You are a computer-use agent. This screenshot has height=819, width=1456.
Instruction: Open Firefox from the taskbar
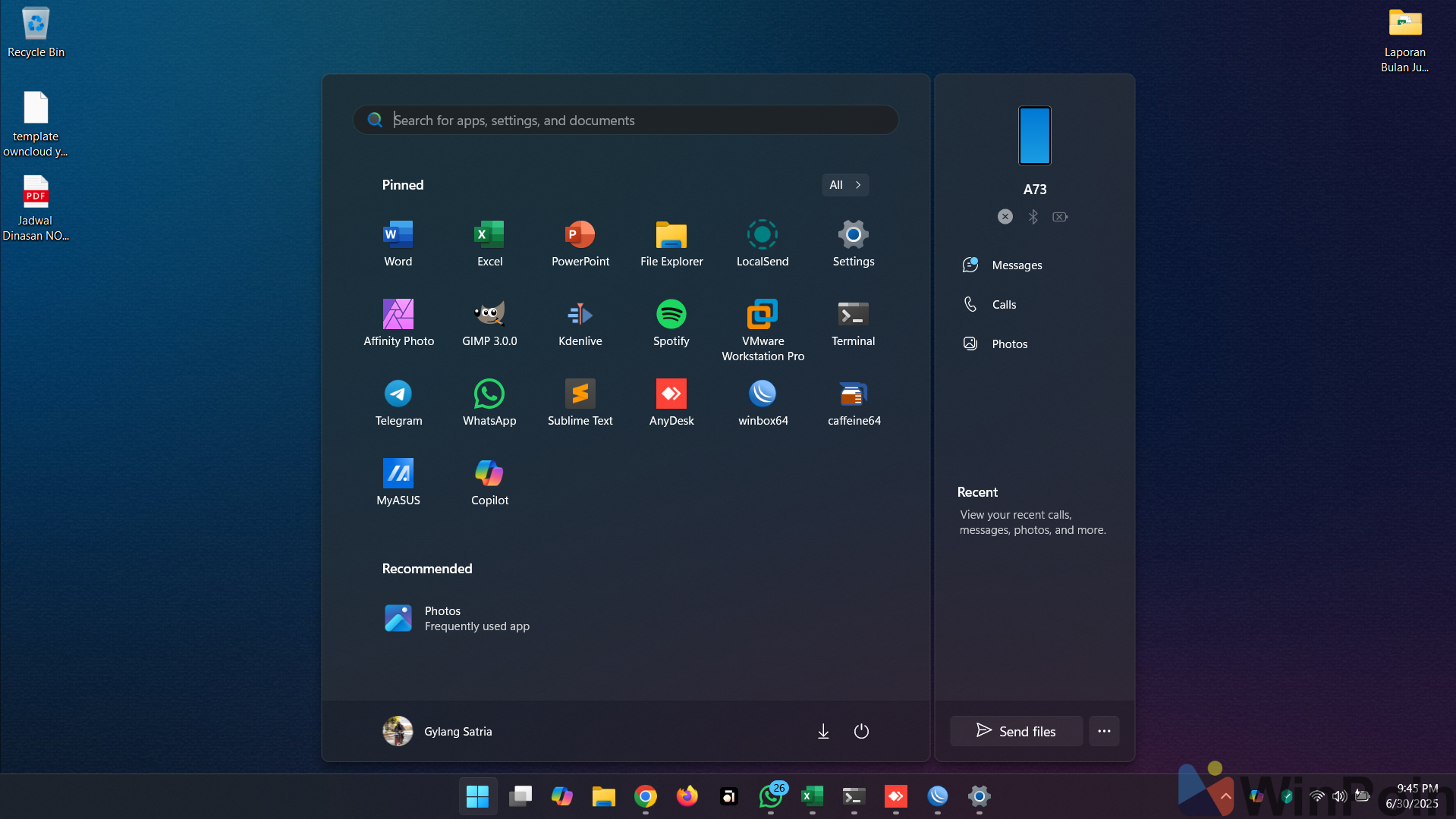click(687, 796)
